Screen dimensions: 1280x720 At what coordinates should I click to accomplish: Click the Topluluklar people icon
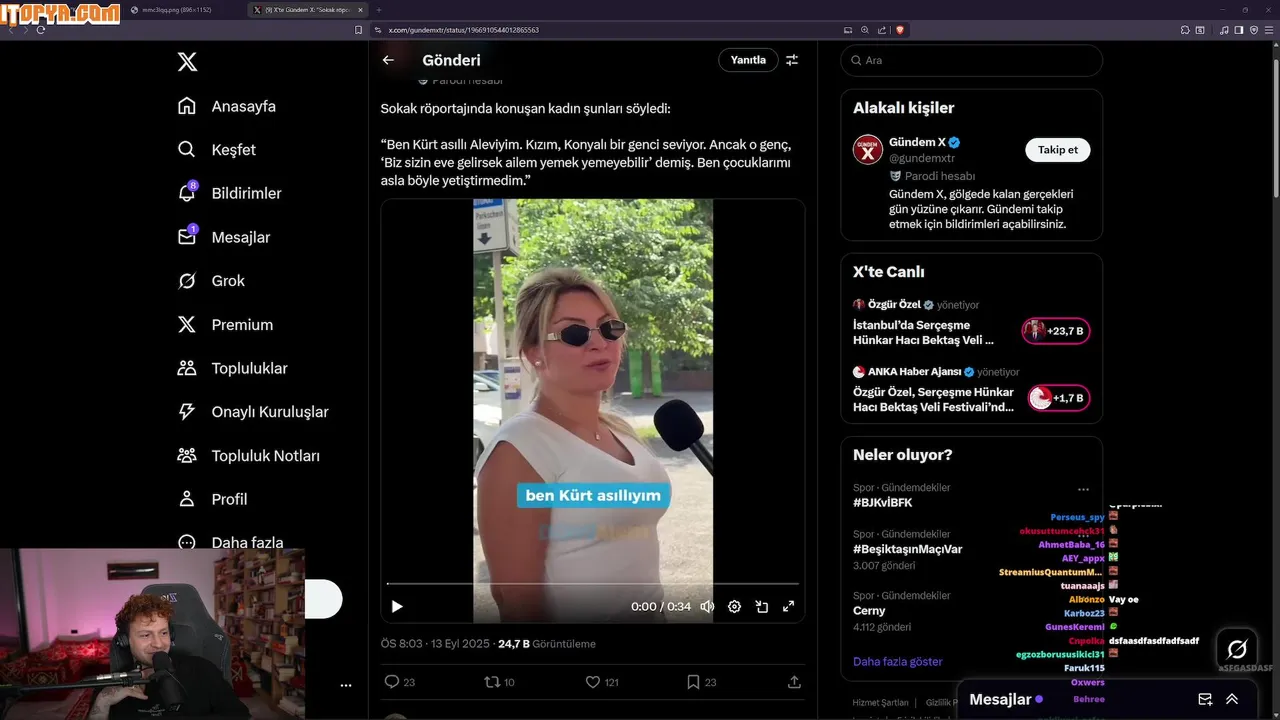(187, 368)
